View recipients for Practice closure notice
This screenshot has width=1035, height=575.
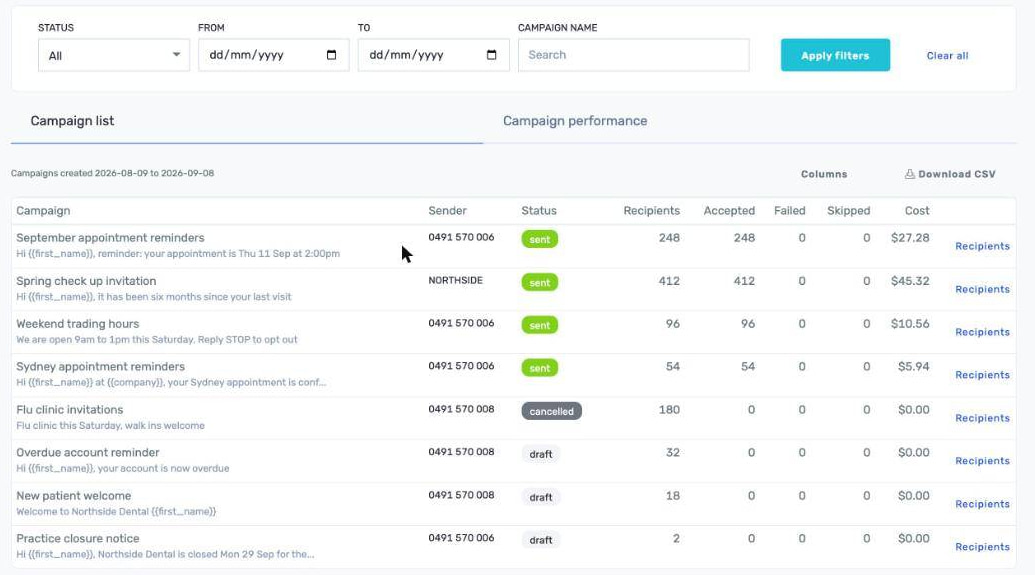pyautogui.click(x=982, y=547)
